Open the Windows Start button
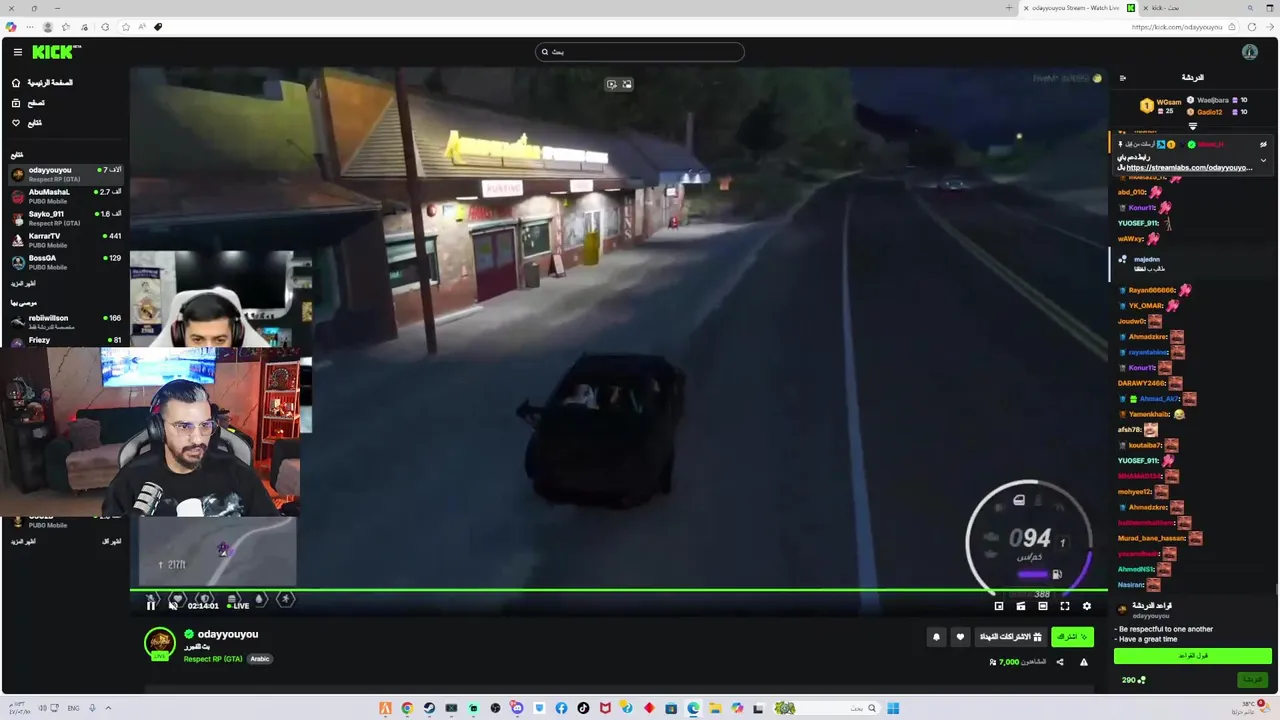Image resolution: width=1280 pixels, height=720 pixels. tap(893, 708)
